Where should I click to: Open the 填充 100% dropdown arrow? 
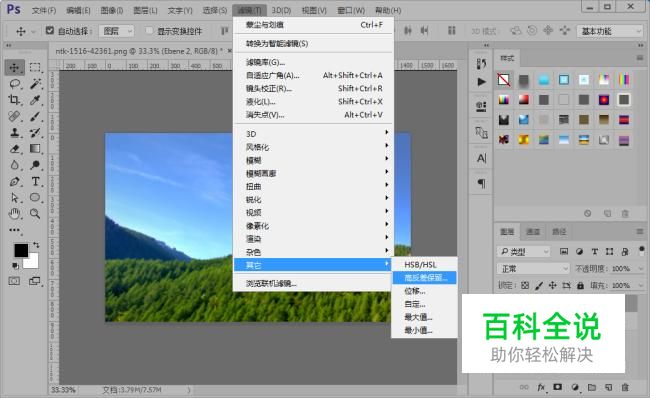(641, 285)
